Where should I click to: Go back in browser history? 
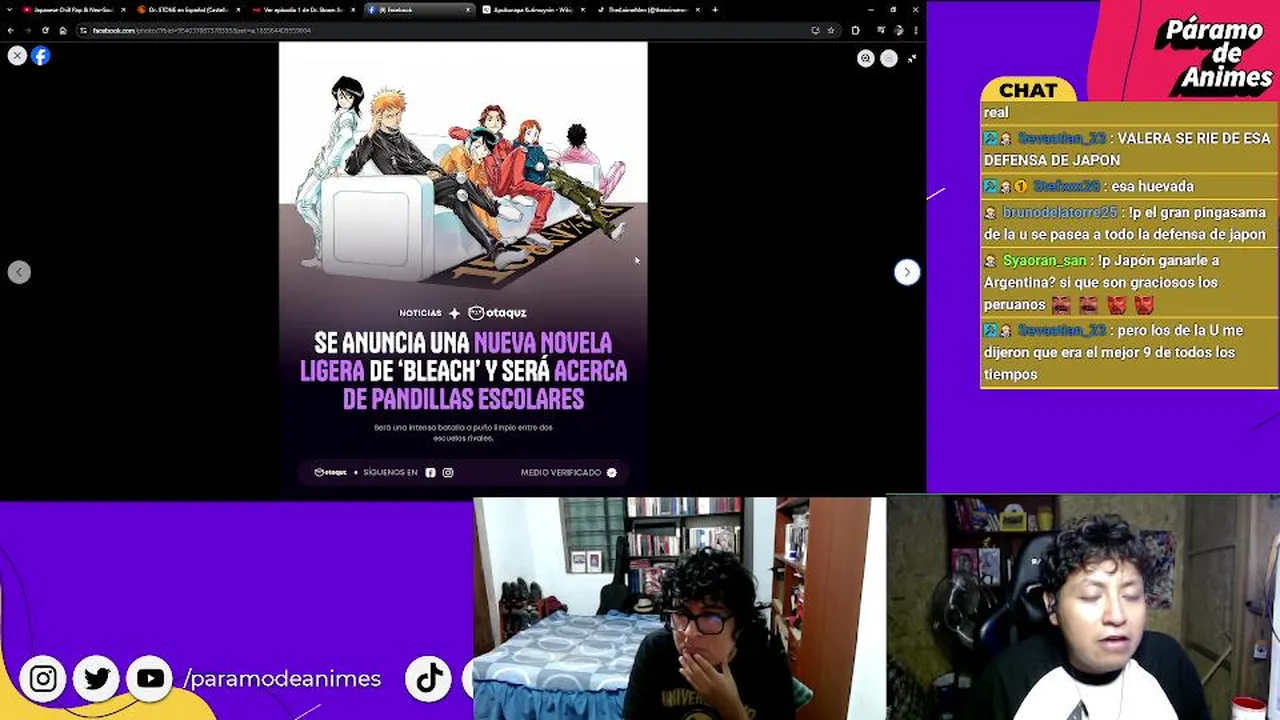click(11, 30)
